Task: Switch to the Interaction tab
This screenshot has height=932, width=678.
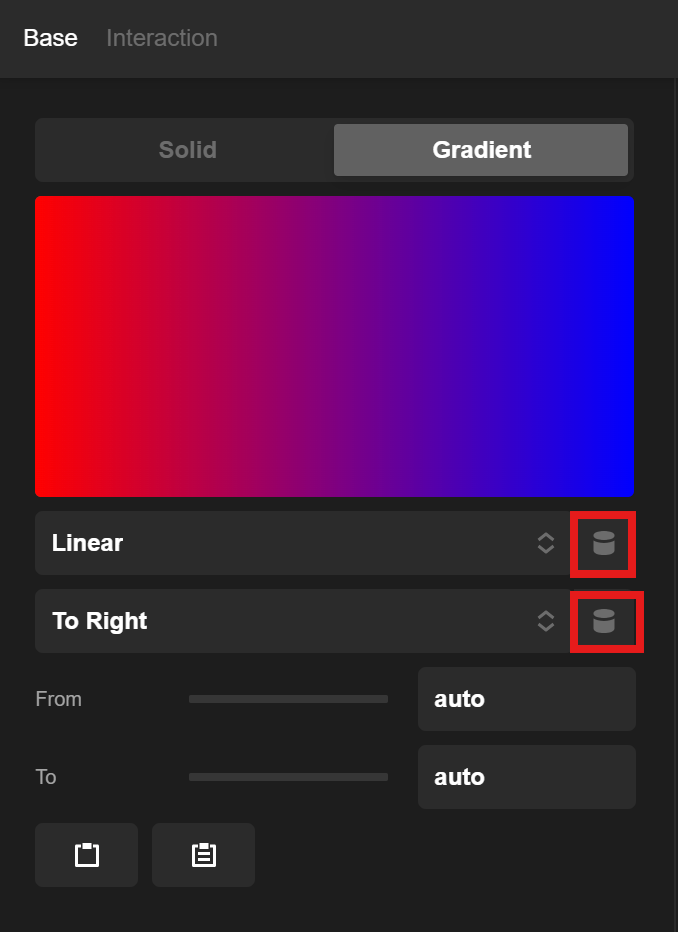Action: [x=162, y=38]
